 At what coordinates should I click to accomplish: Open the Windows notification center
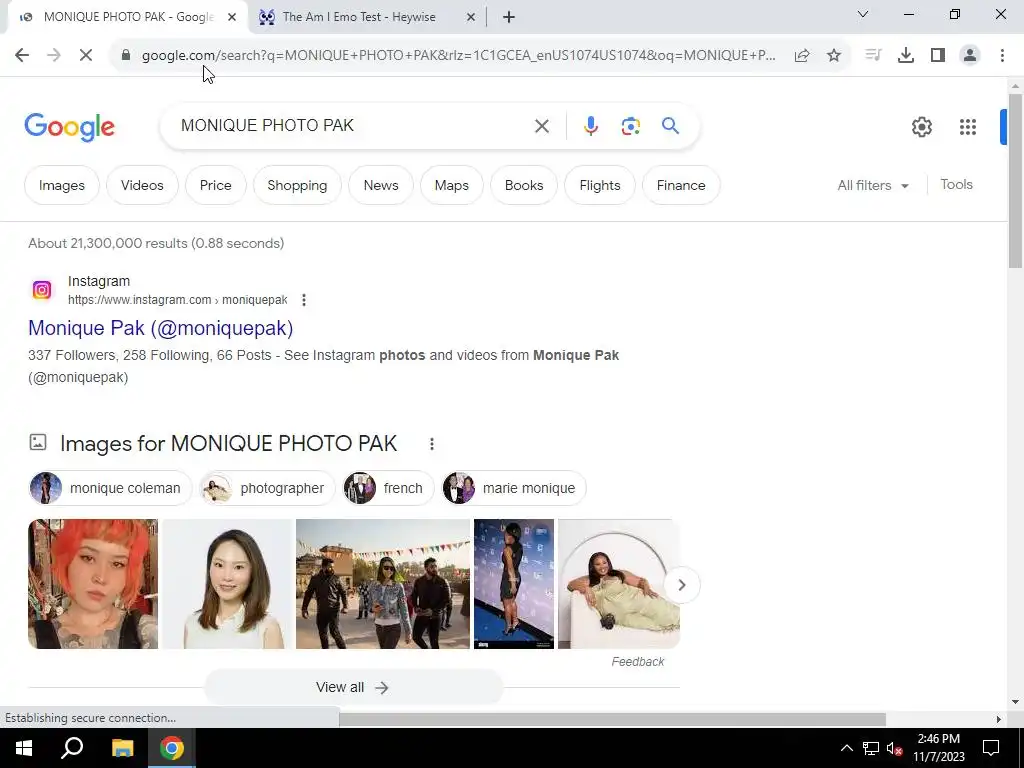pos(991,748)
